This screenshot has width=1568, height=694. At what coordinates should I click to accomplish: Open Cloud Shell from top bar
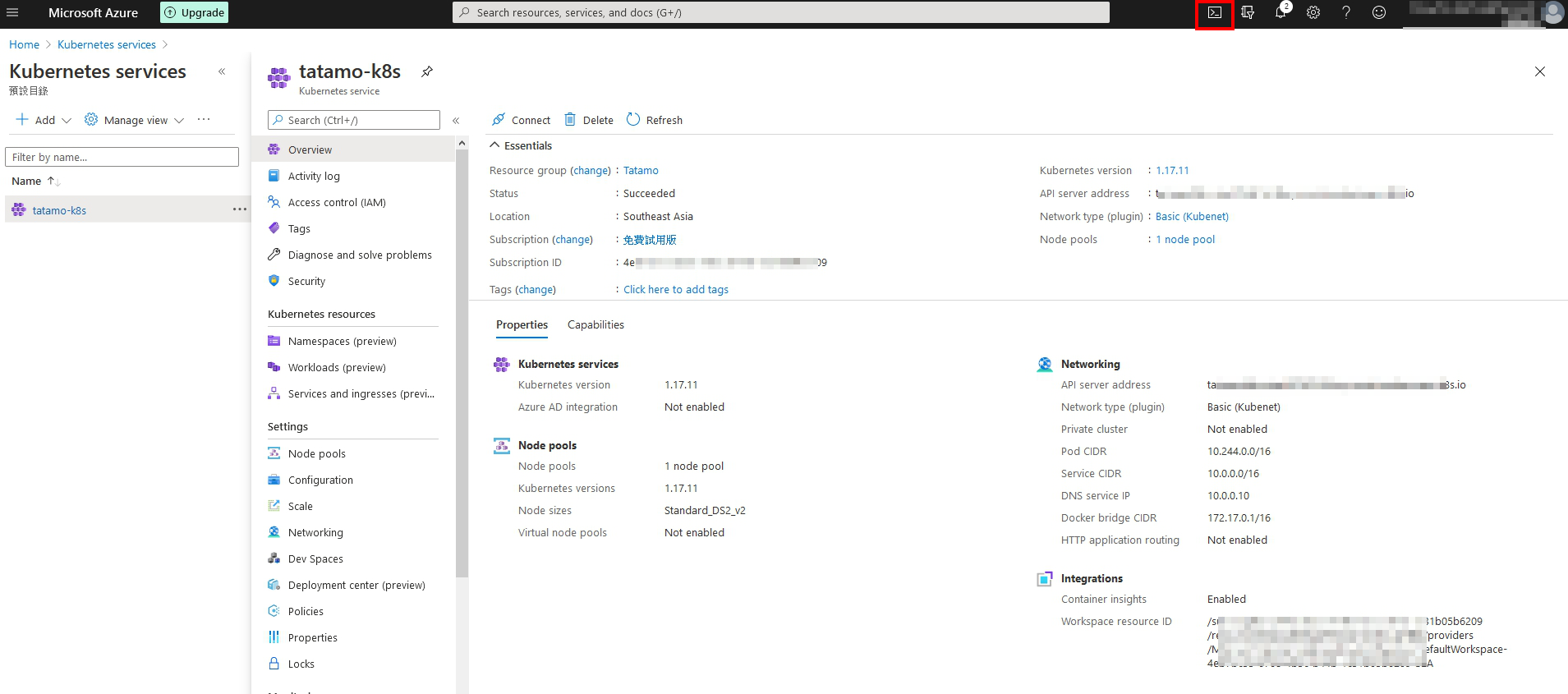tap(1215, 12)
